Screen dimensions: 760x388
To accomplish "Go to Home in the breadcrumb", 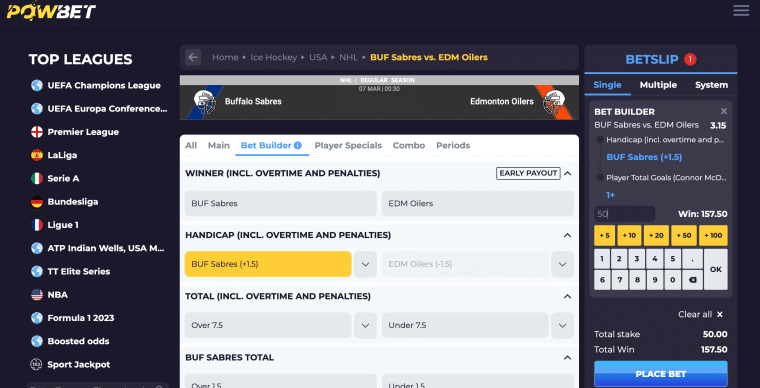I will [x=225, y=57].
